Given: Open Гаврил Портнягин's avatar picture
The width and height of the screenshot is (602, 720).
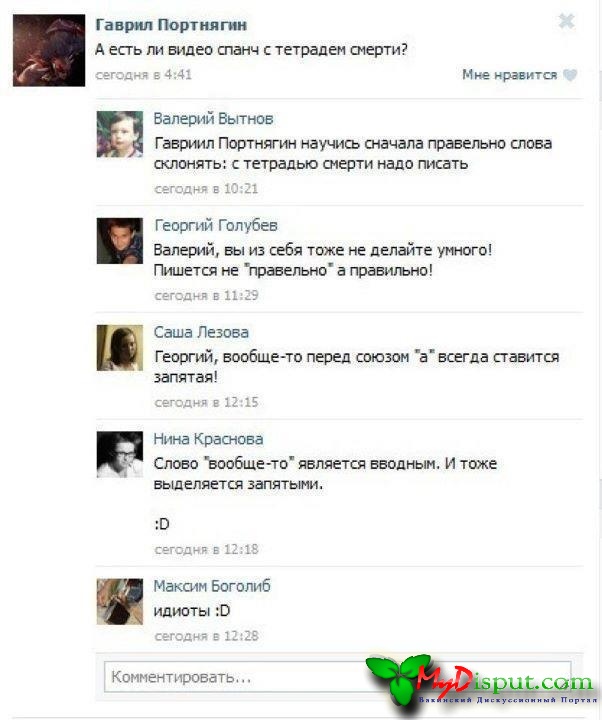Looking at the screenshot, I should click(49, 51).
